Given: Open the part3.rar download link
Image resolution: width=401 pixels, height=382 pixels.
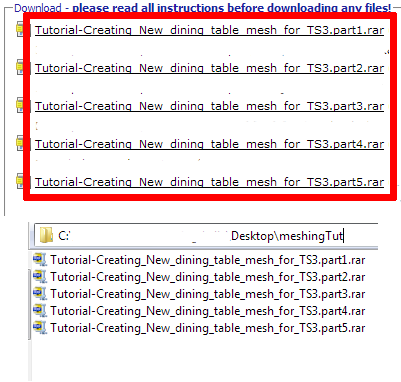Looking at the screenshot, I should click(x=209, y=106).
